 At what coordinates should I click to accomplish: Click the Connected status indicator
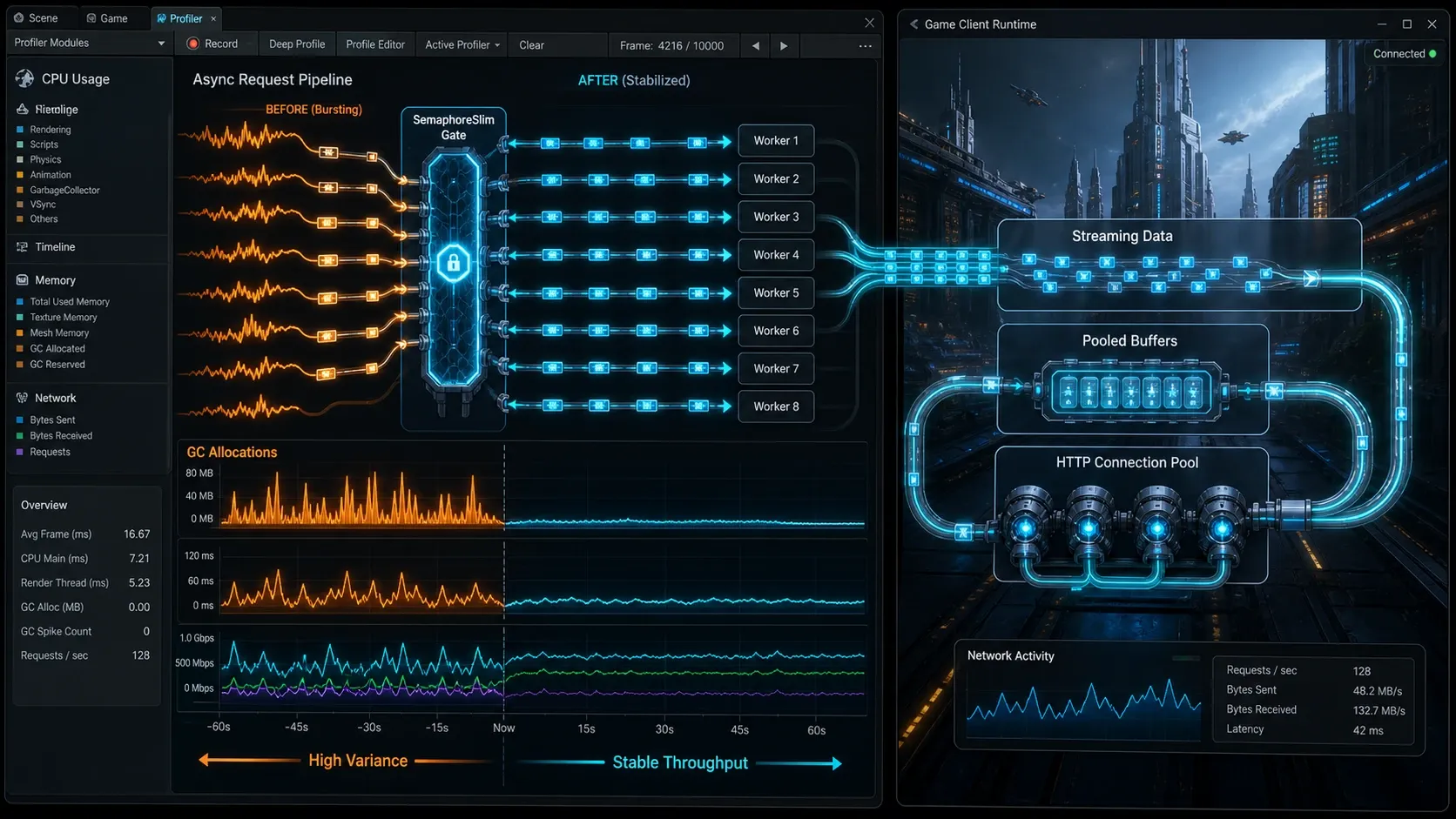coord(1405,54)
